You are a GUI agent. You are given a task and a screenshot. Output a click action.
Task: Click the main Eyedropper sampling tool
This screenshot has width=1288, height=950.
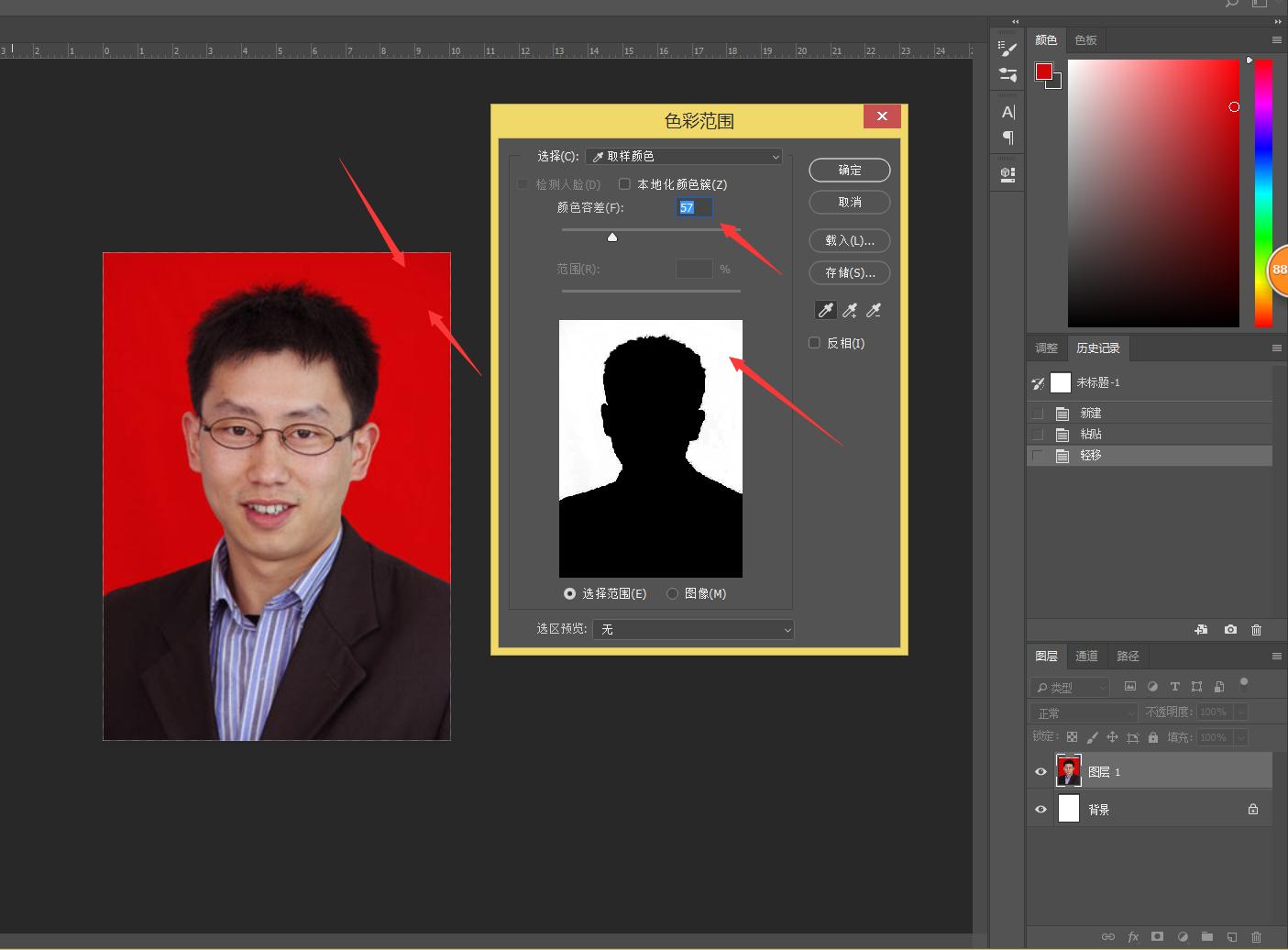[x=826, y=311]
